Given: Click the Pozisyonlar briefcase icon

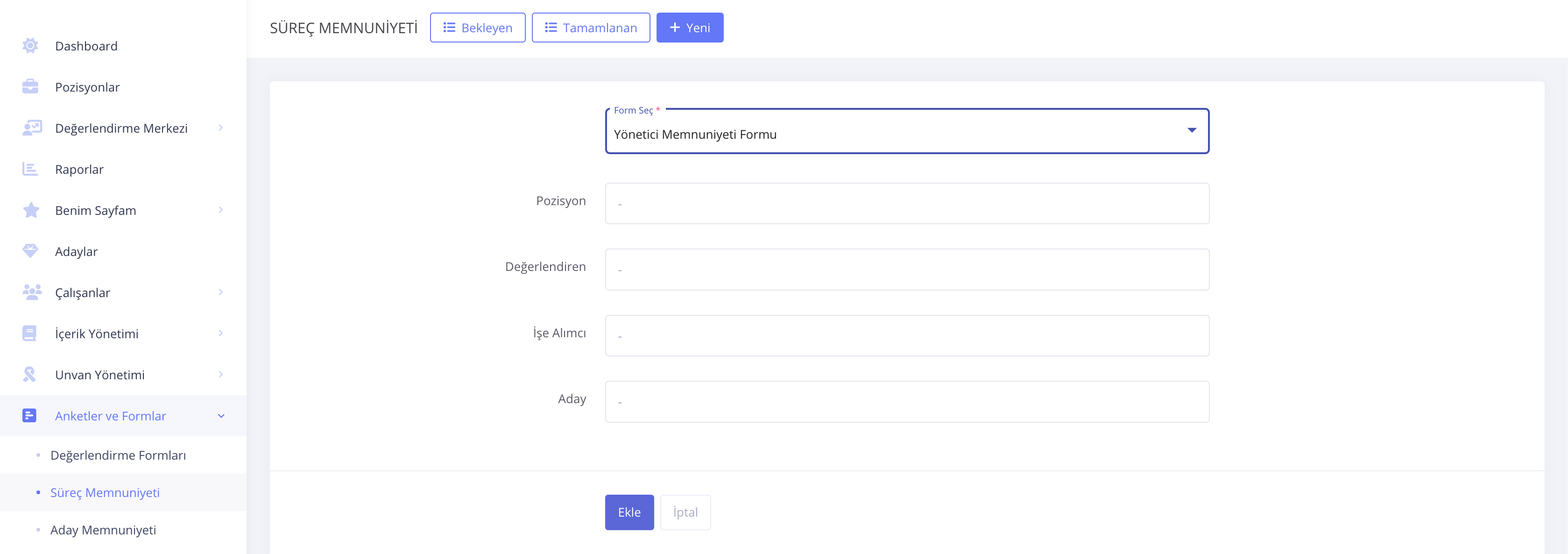Looking at the screenshot, I should pos(30,87).
